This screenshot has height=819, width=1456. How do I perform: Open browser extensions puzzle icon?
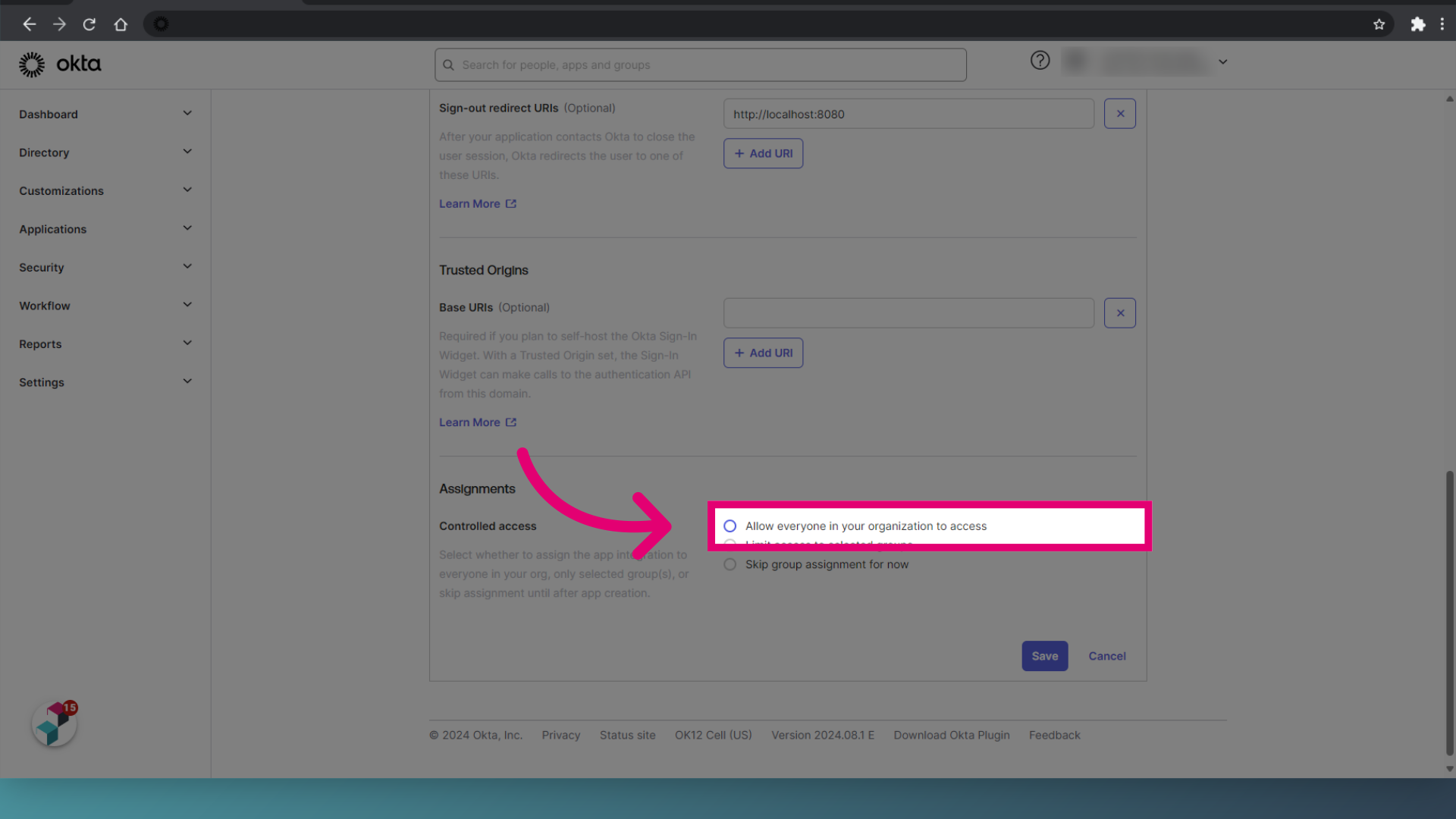[x=1418, y=24]
